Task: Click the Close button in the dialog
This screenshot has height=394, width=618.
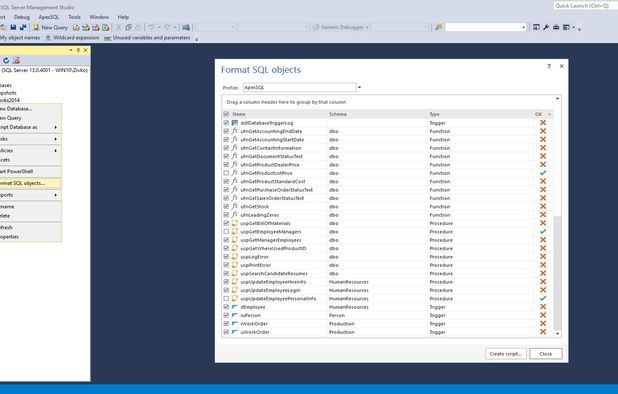Action: [545, 354]
